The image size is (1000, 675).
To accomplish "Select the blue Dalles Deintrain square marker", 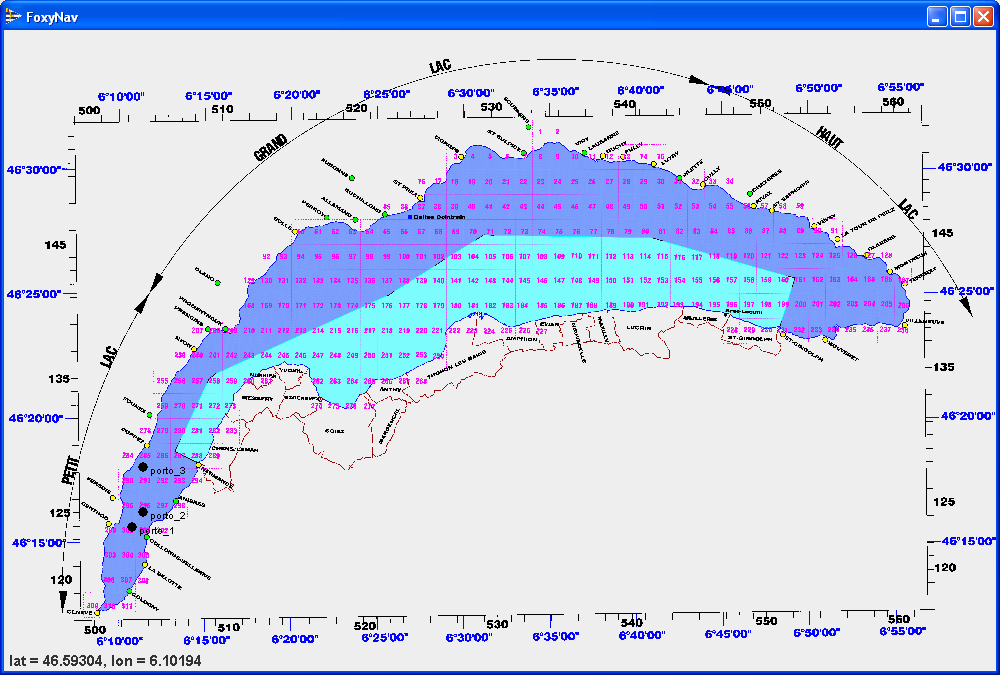I will tap(409, 216).
